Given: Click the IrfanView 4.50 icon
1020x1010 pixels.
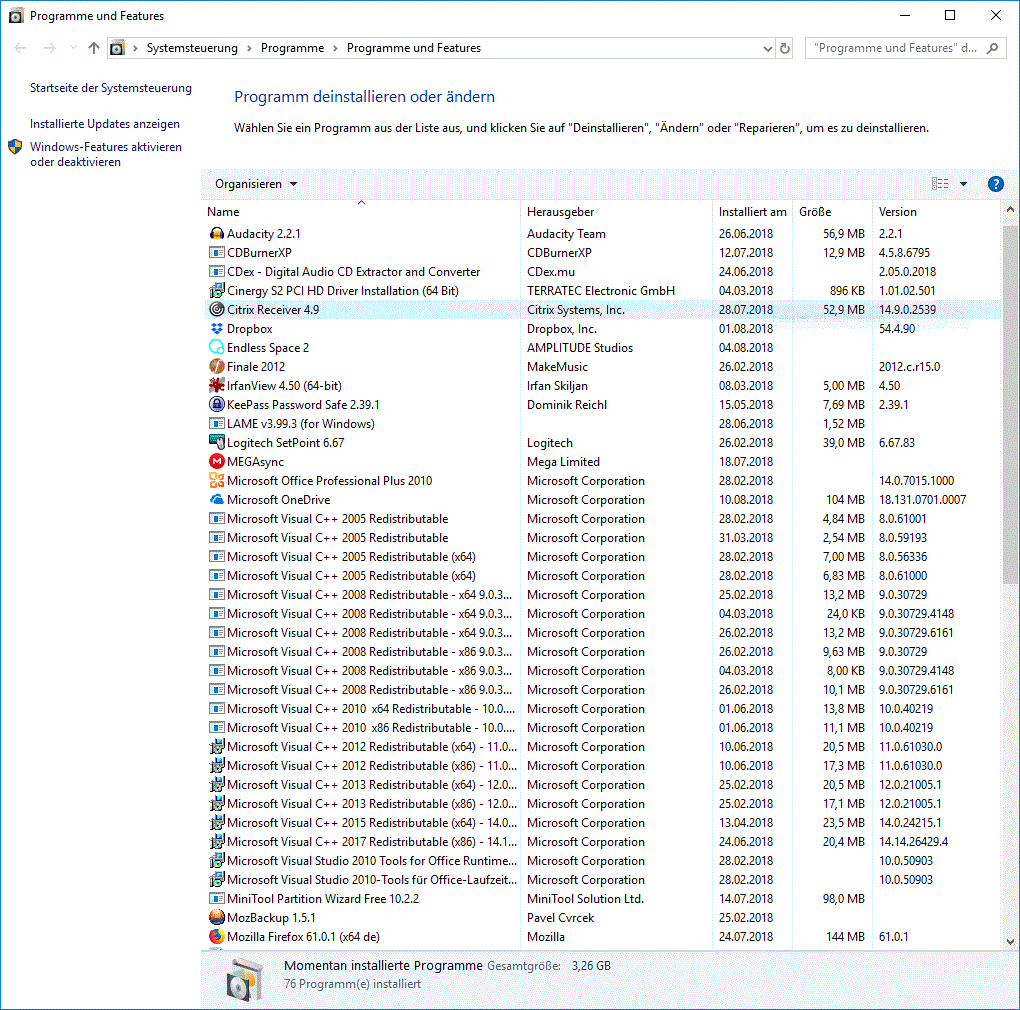Looking at the screenshot, I should tap(217, 385).
